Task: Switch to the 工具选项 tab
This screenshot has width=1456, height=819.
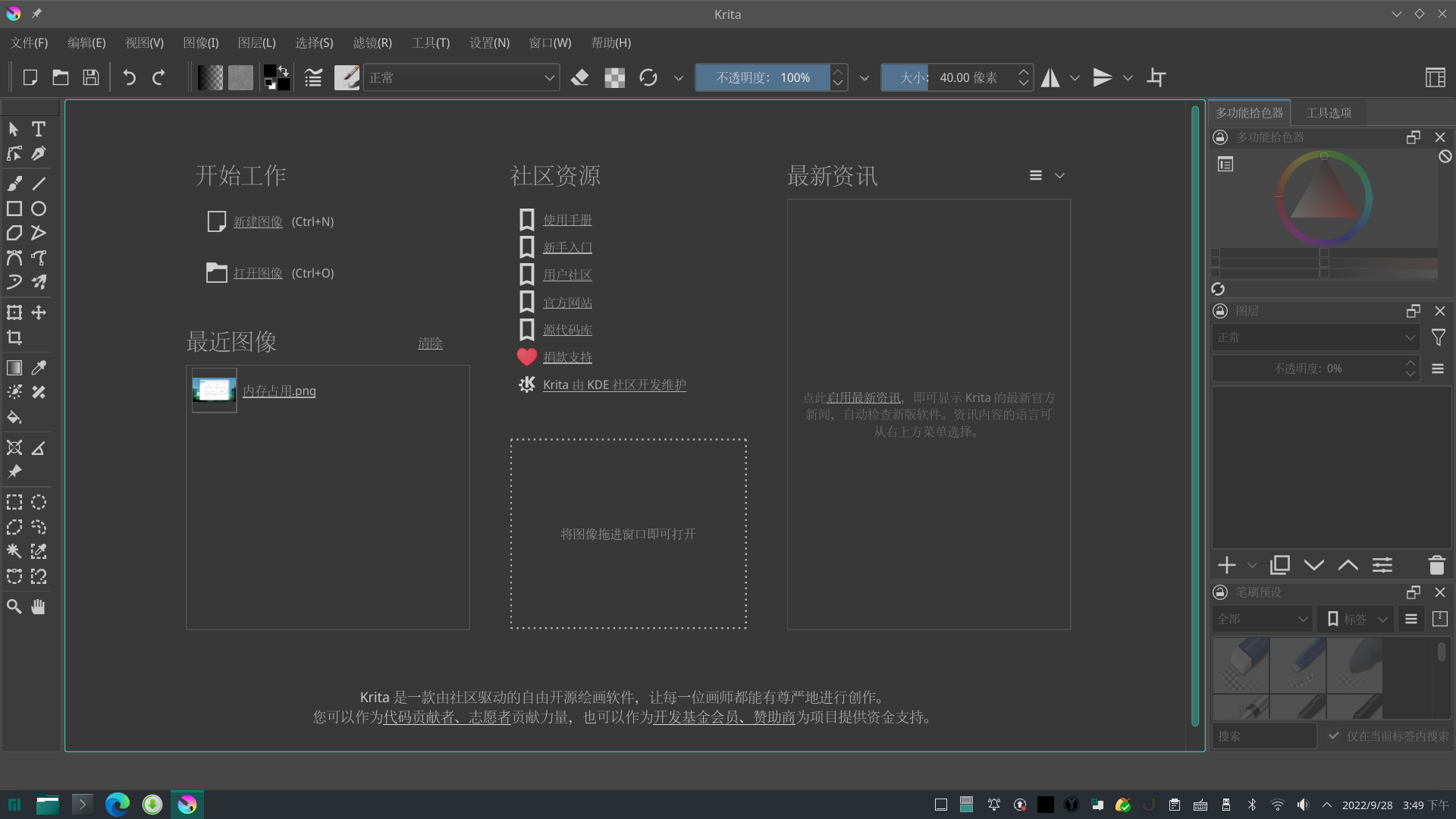Action: pyautogui.click(x=1329, y=113)
